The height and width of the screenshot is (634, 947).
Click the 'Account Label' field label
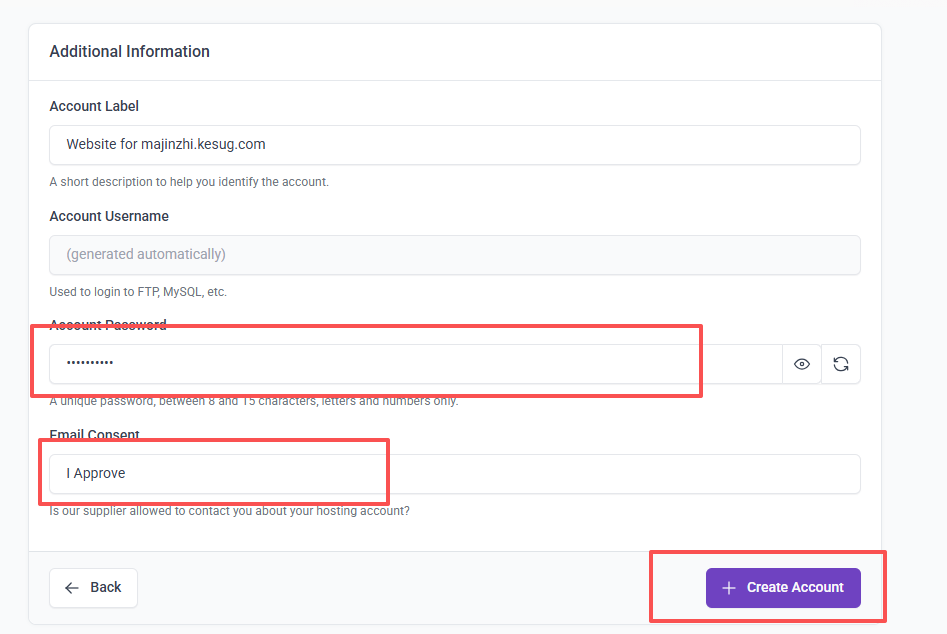[x=94, y=106]
